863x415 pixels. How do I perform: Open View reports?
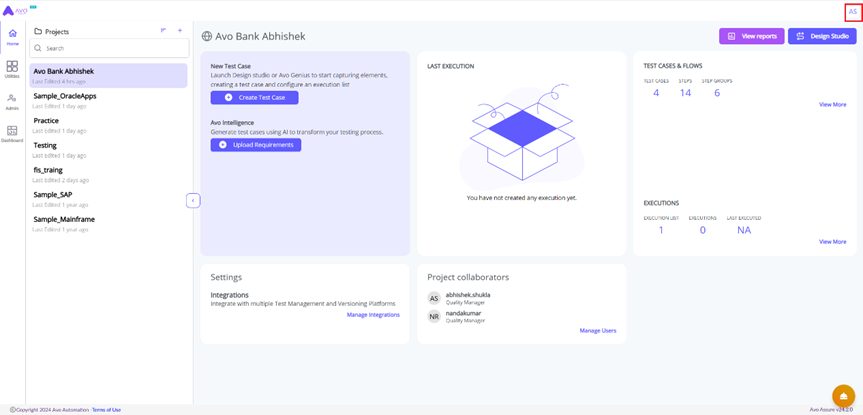tap(751, 36)
